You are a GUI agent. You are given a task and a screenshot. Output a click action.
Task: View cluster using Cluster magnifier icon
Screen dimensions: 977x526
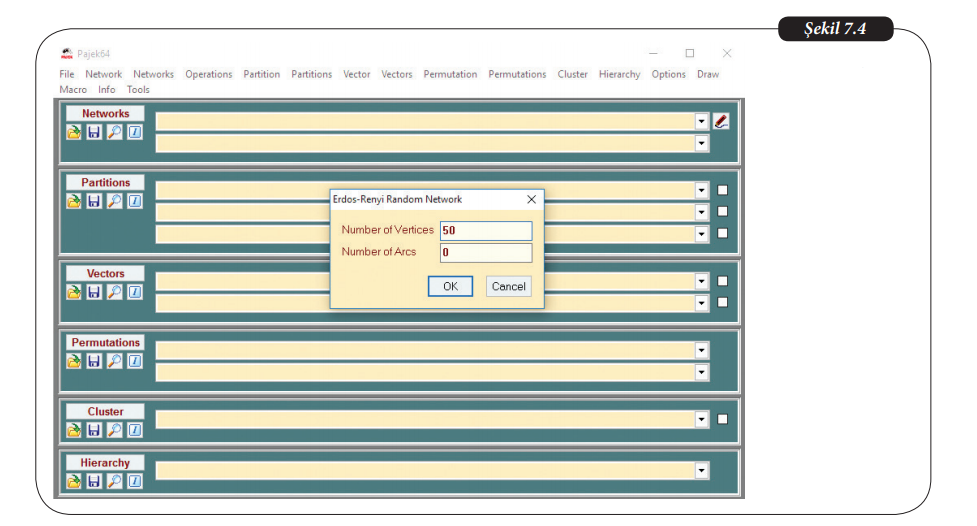(114, 430)
